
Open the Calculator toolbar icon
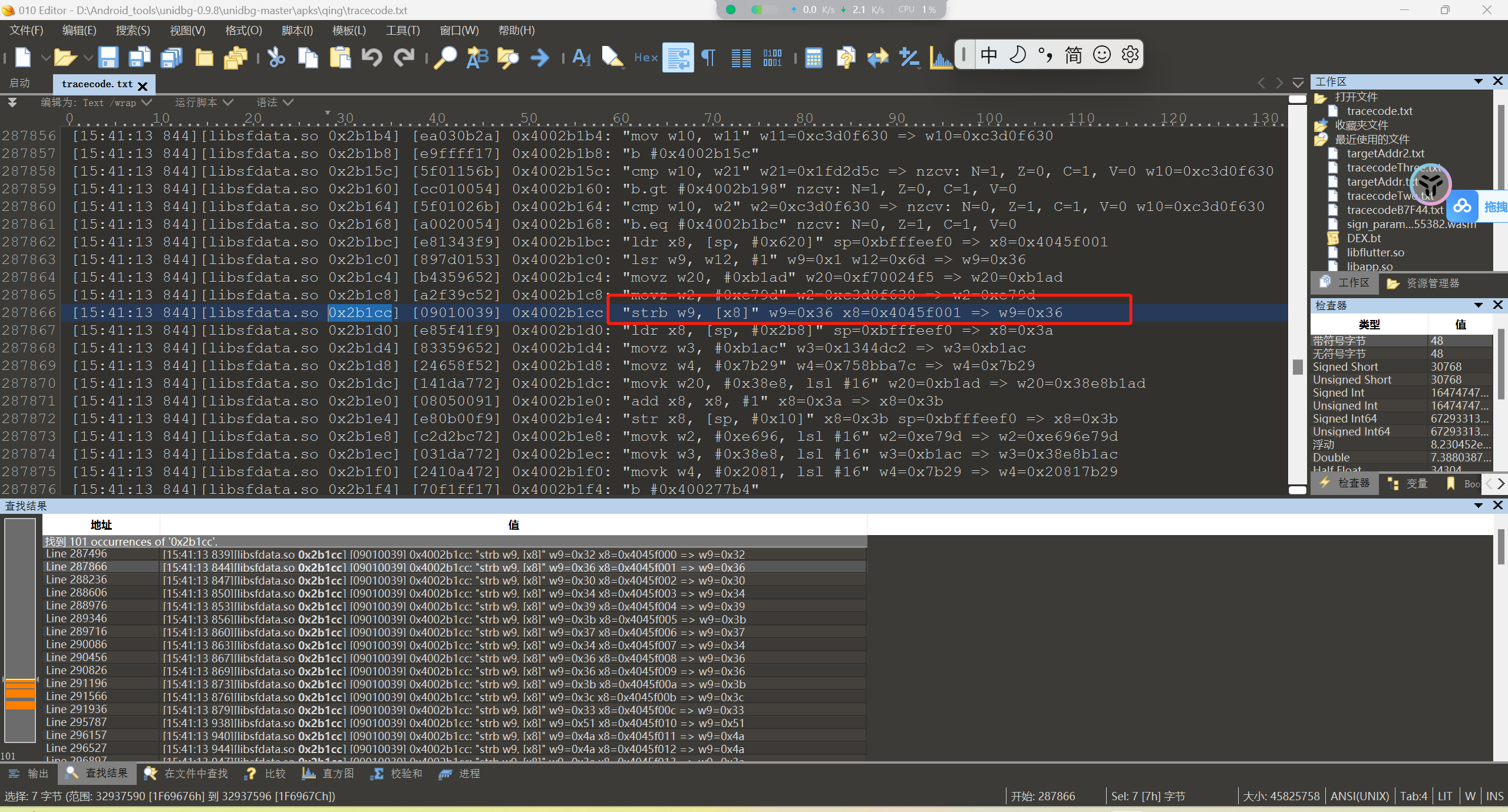click(x=813, y=57)
